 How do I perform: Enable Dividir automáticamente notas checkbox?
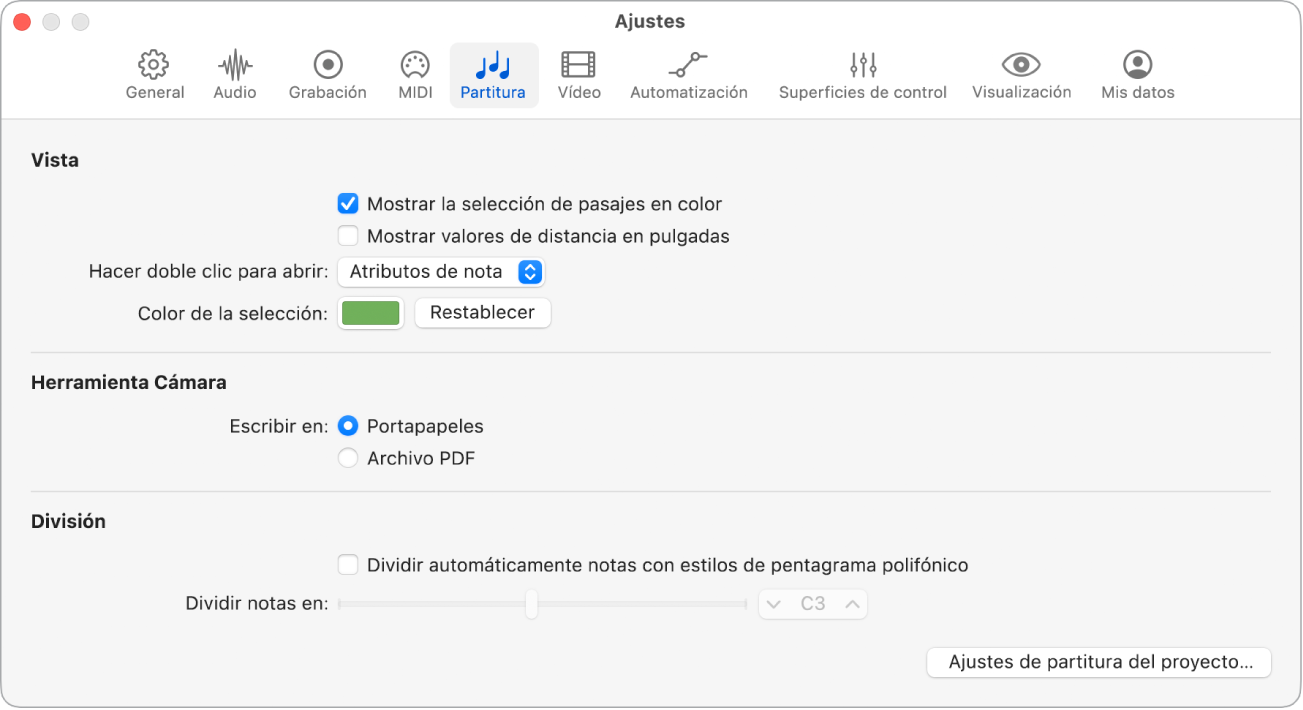[348, 565]
